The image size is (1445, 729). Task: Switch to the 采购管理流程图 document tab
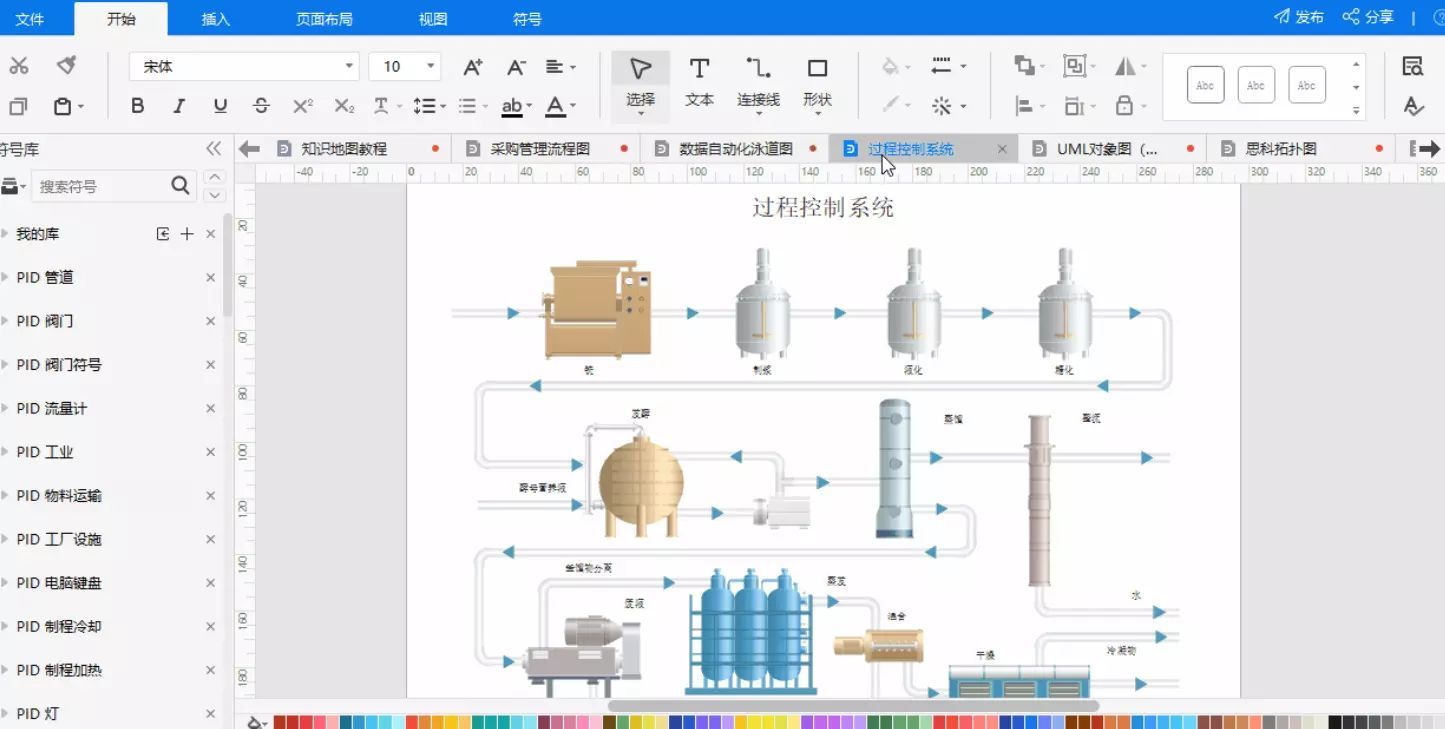click(540, 149)
